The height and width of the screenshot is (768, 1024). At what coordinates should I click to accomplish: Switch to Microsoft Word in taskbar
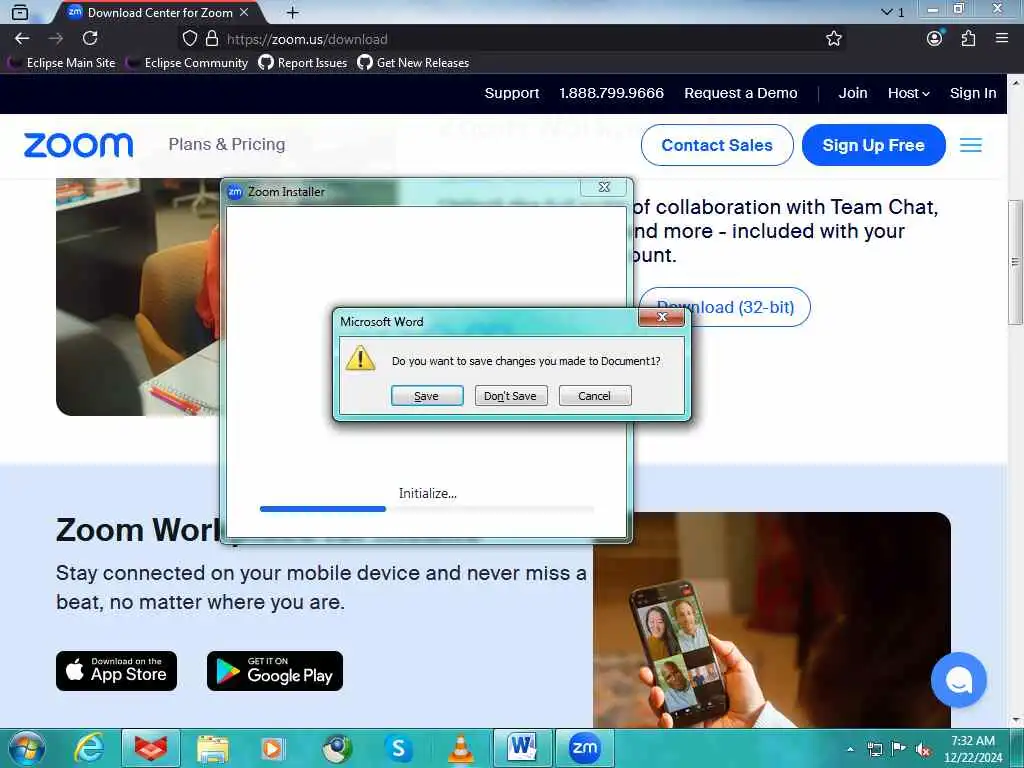pyautogui.click(x=522, y=748)
